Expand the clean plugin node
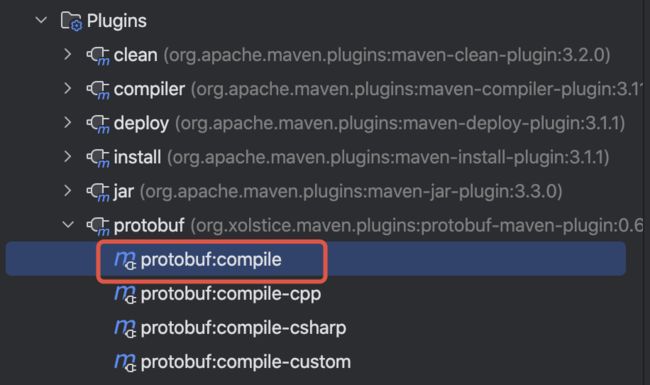This screenshot has height=385, width=650. point(68,54)
